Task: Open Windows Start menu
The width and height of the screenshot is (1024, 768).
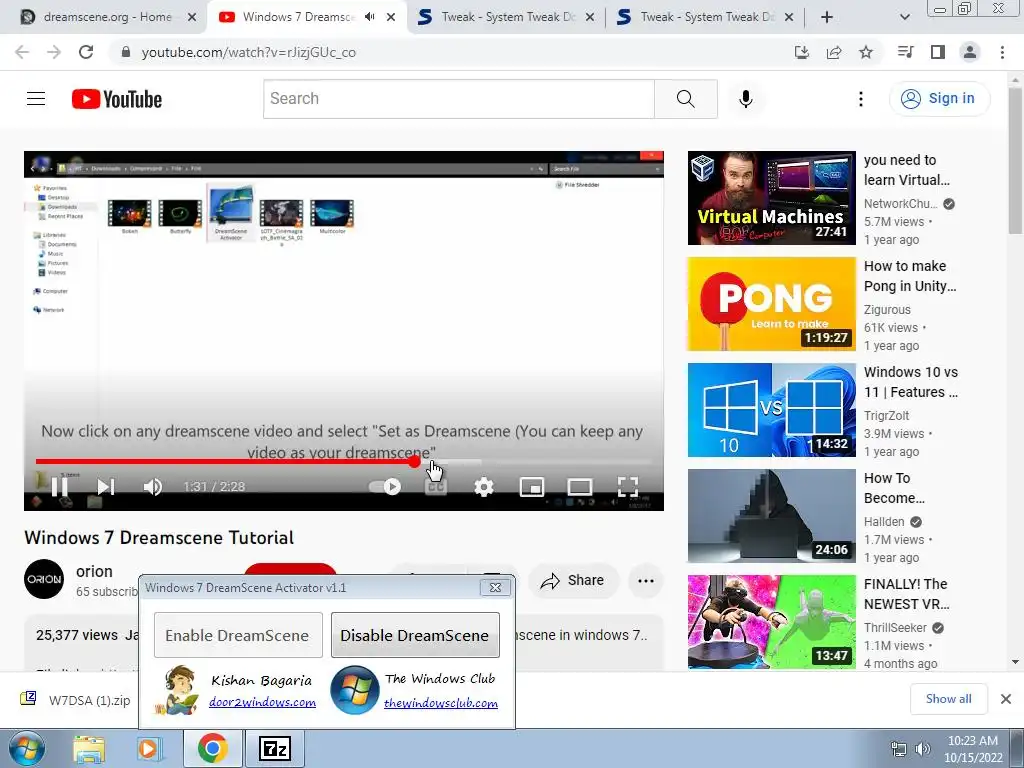Action: pyautogui.click(x=27, y=748)
